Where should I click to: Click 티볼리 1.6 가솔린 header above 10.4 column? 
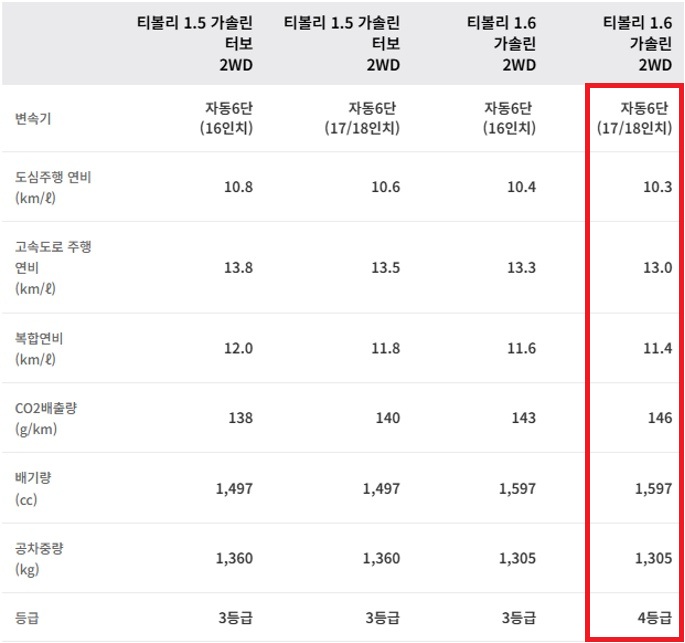pos(502,44)
